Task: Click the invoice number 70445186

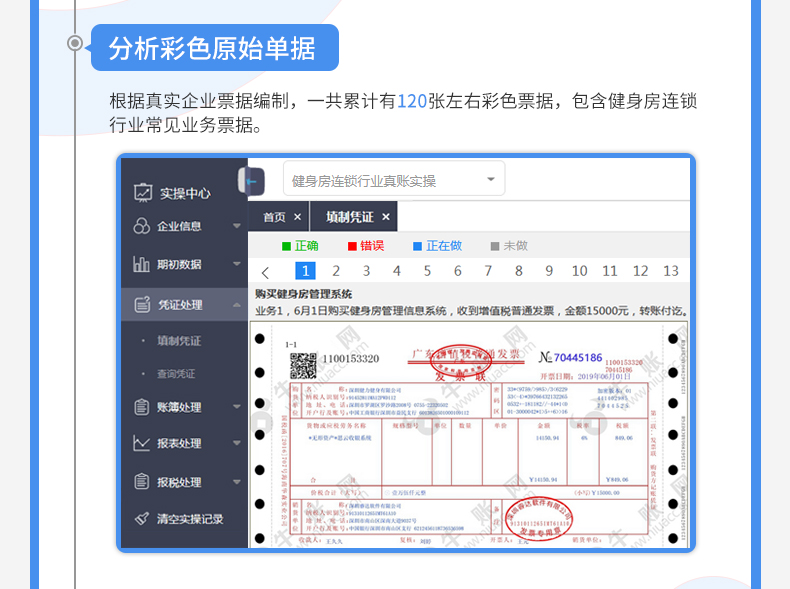Action: pyautogui.click(x=578, y=358)
